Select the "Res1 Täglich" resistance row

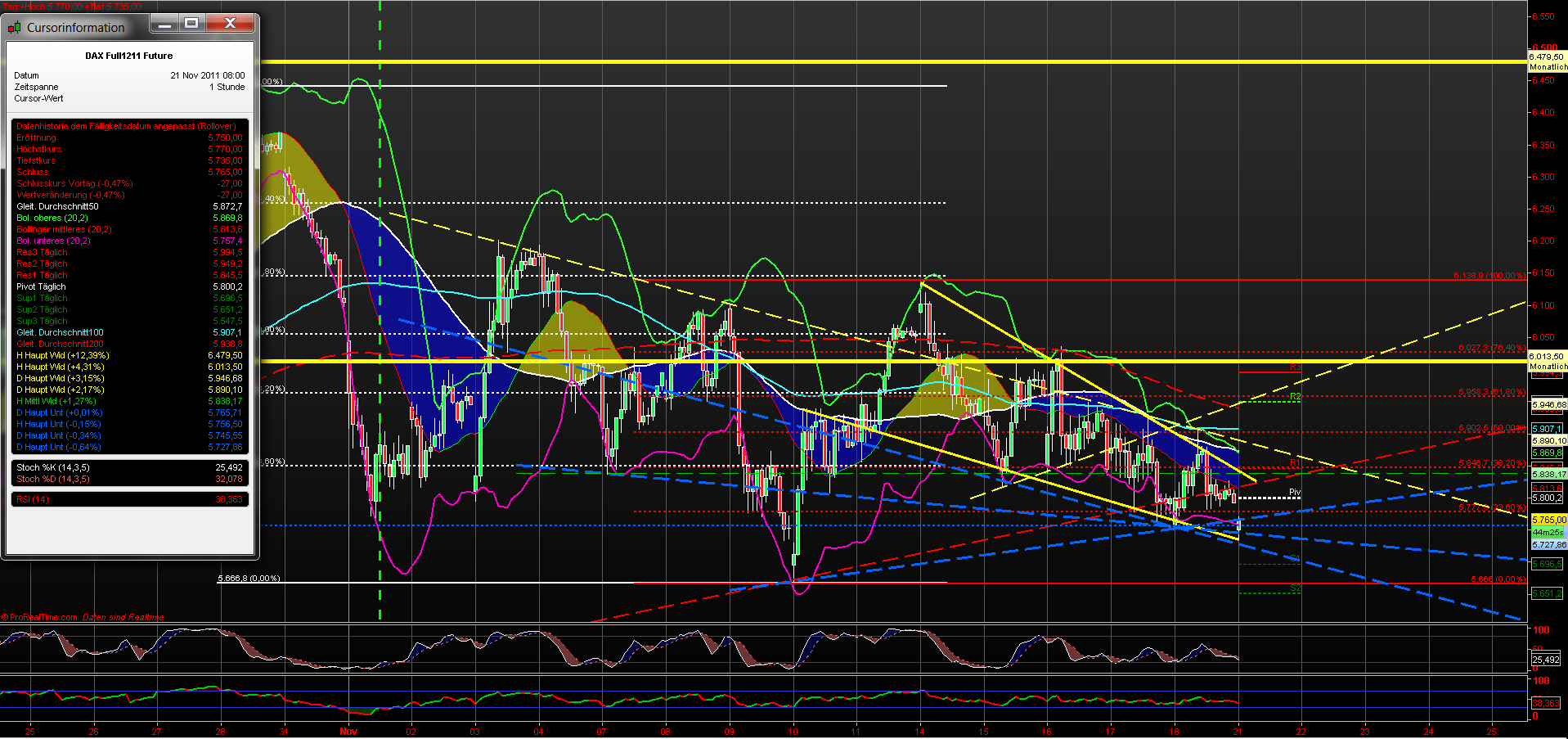[x=41, y=275]
